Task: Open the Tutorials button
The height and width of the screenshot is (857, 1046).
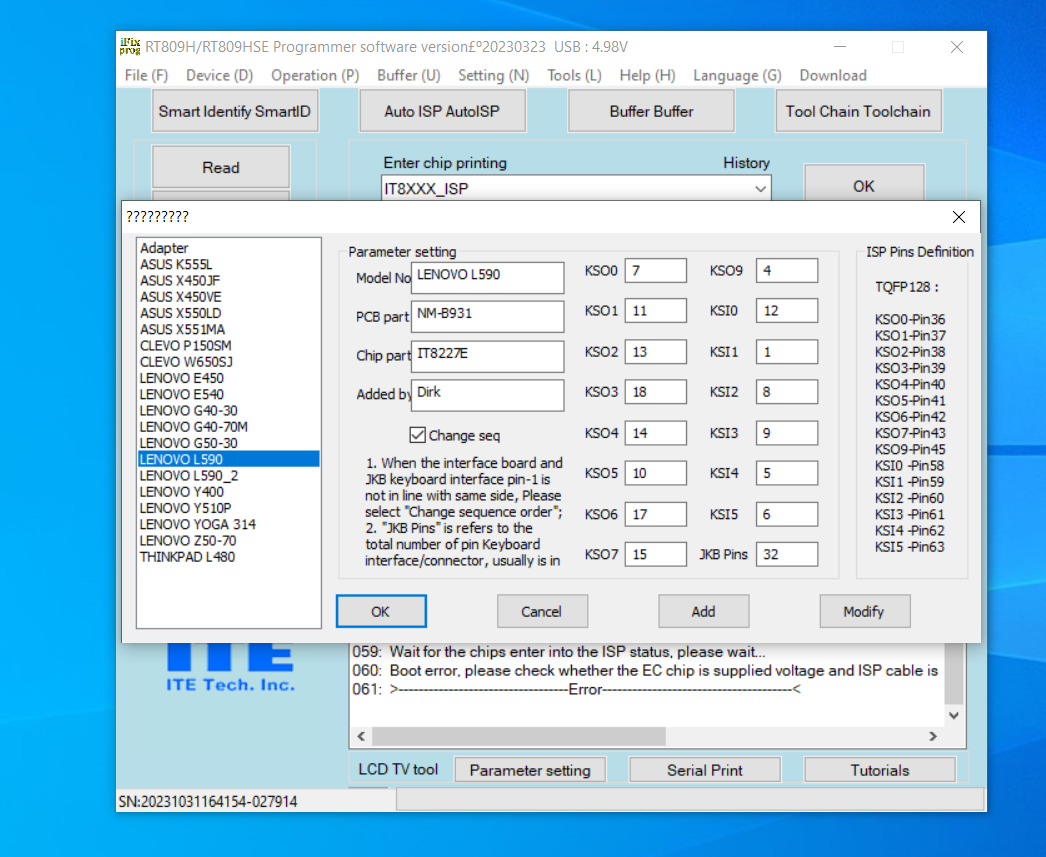Action: 879,770
